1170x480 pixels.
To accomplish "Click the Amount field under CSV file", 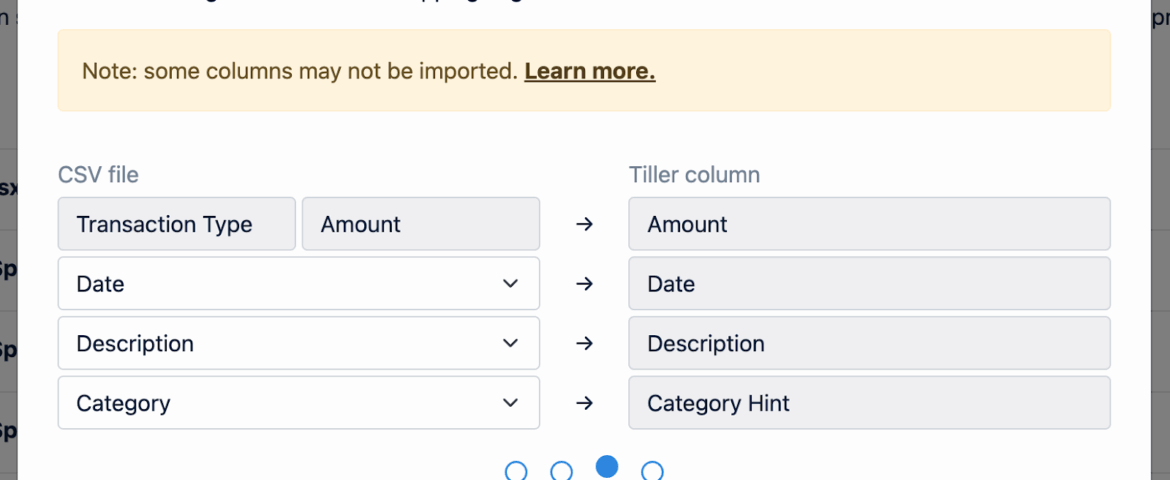I will (x=420, y=224).
